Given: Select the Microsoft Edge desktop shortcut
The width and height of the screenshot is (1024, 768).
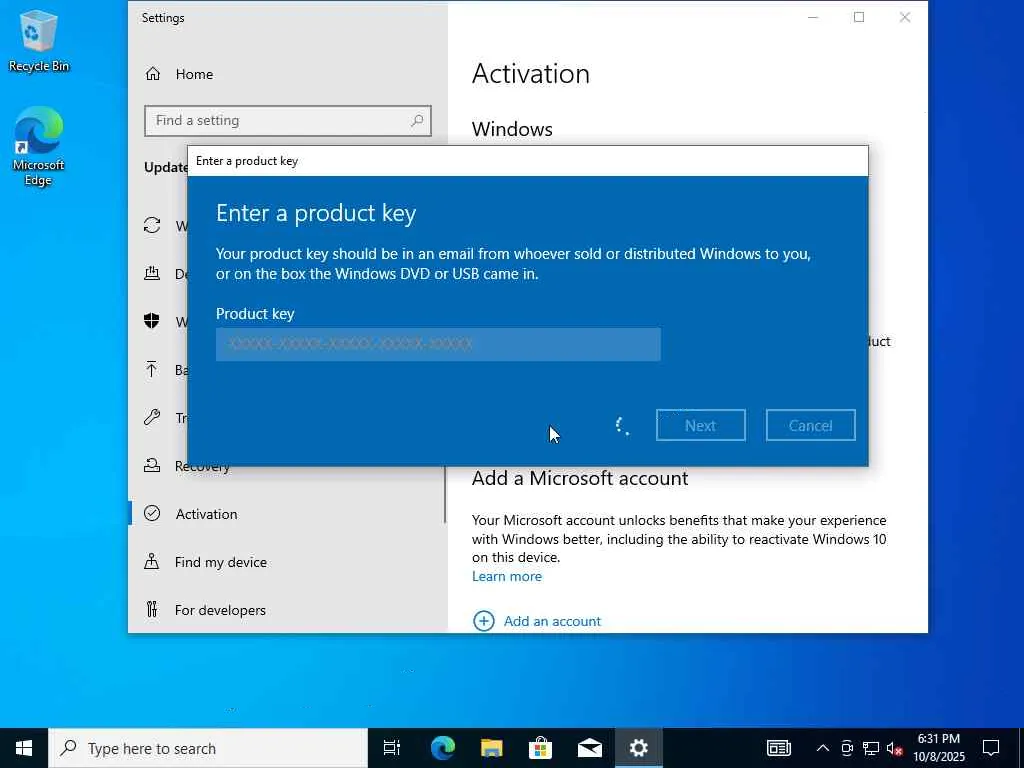Looking at the screenshot, I should (39, 146).
